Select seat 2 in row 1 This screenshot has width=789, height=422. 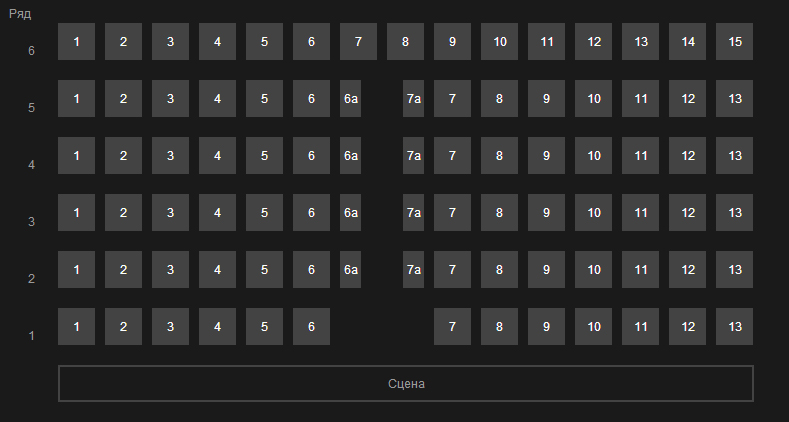(x=123, y=327)
